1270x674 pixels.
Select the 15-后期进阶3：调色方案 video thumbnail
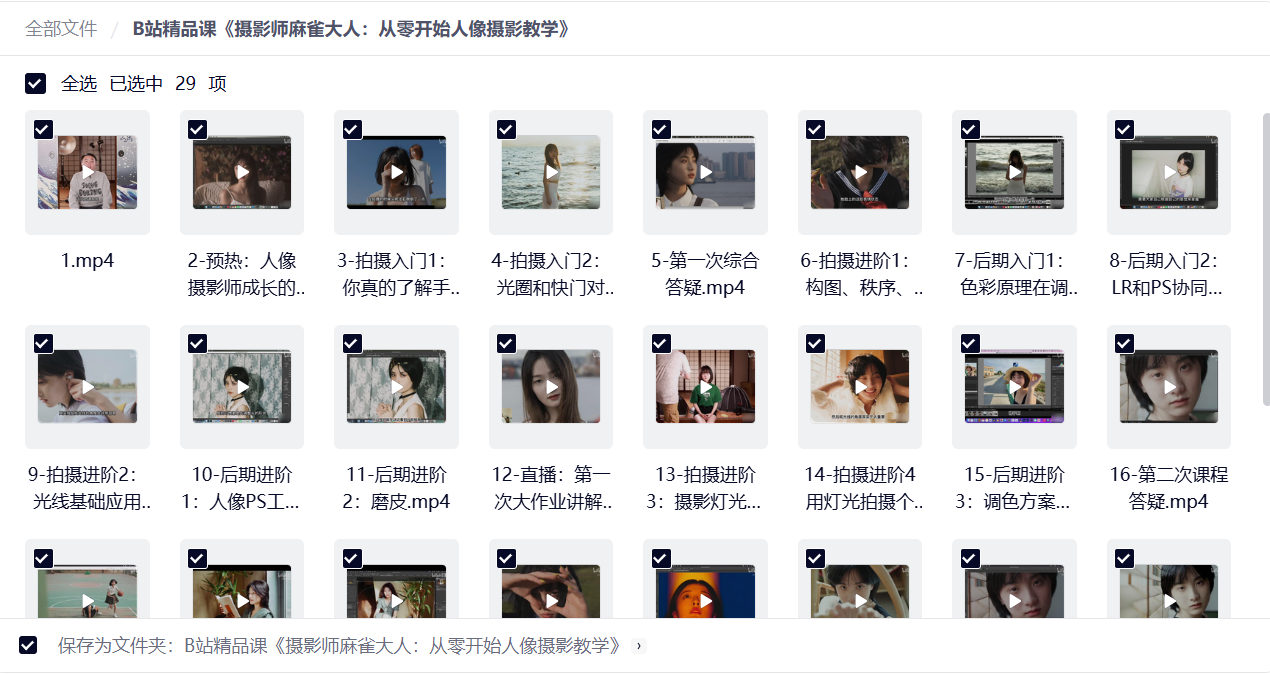pos(1015,387)
